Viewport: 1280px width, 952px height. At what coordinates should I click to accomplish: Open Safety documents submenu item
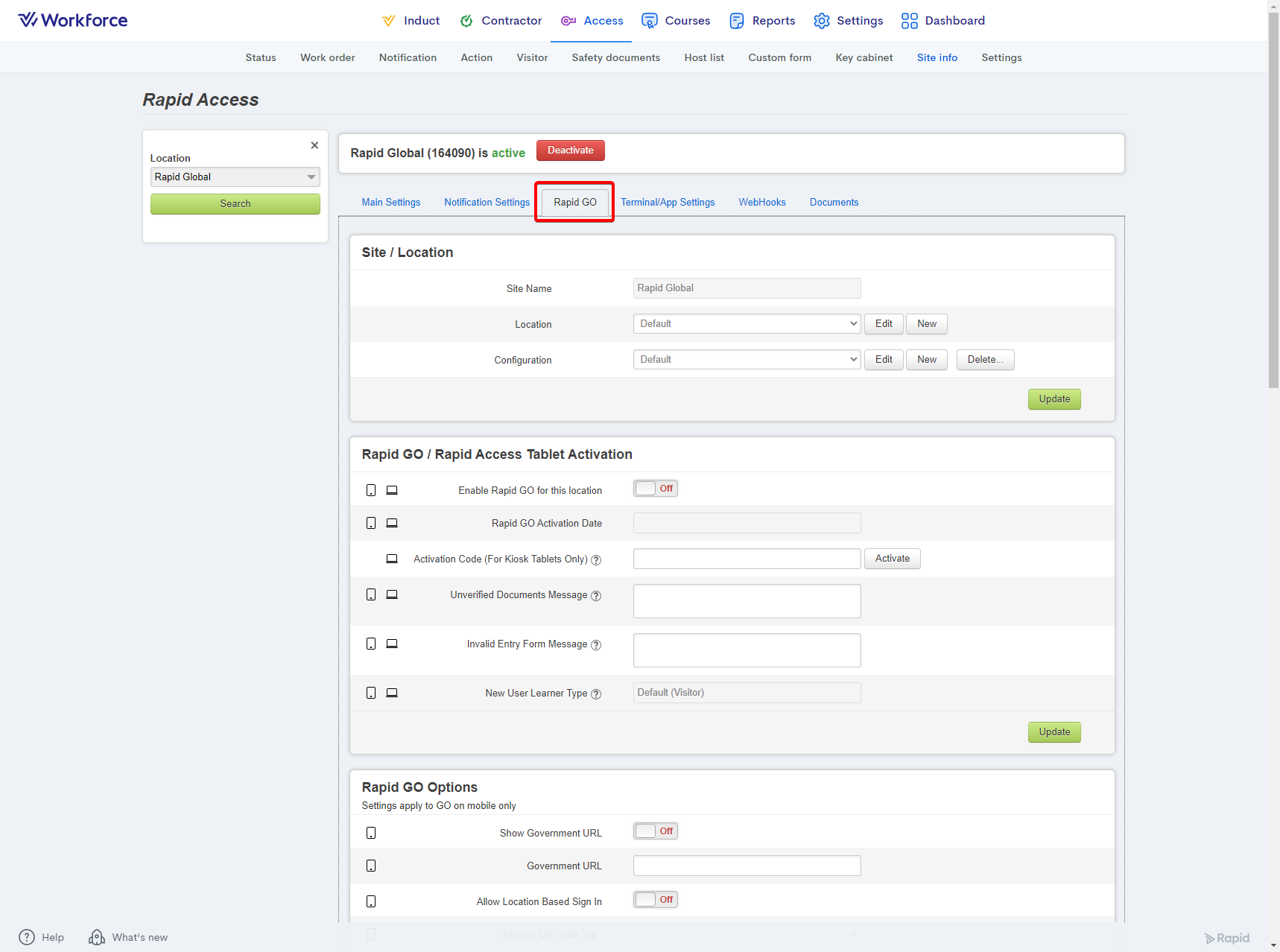tap(616, 57)
